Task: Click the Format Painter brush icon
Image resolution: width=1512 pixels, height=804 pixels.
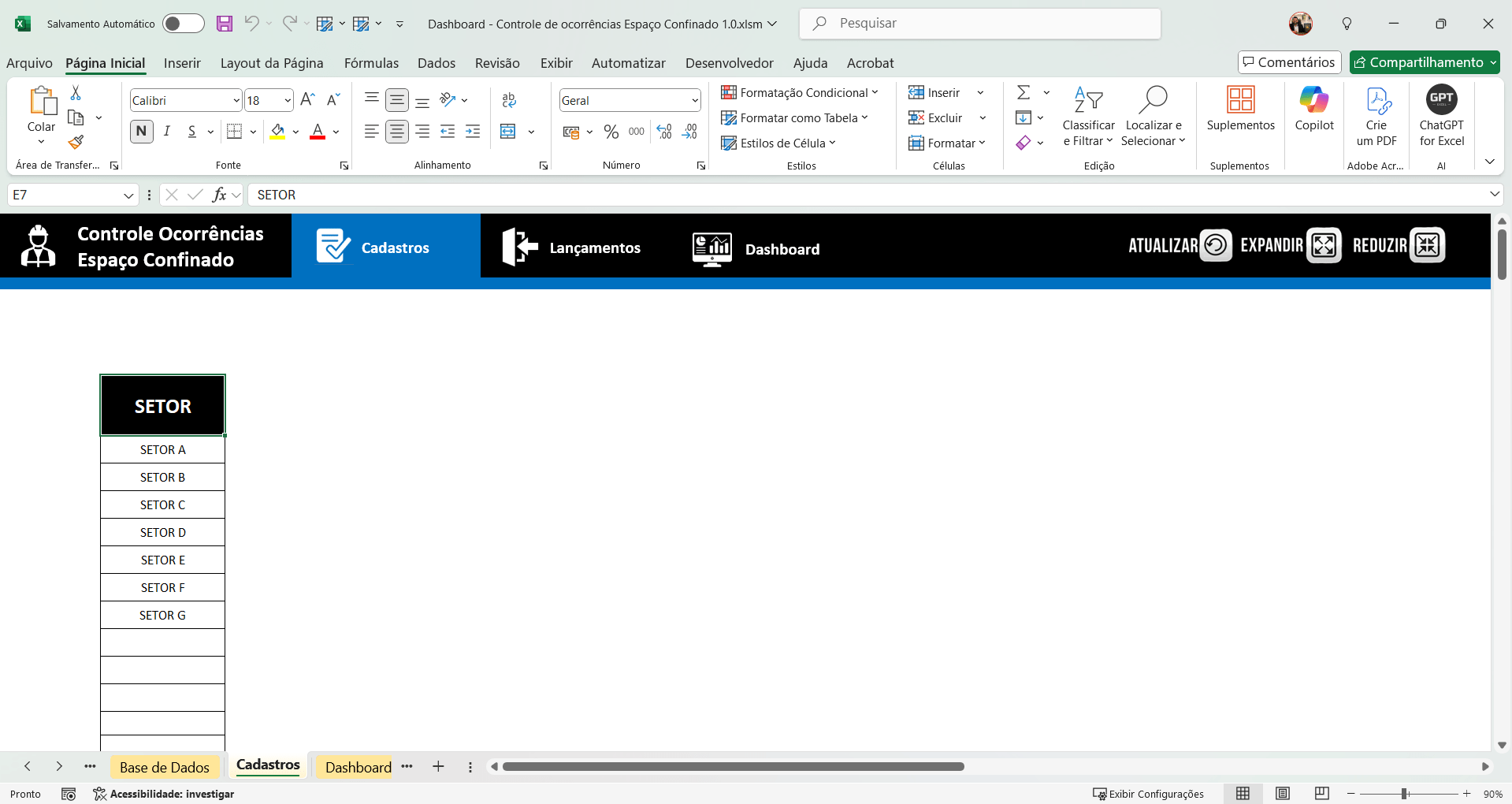Action: (76, 142)
